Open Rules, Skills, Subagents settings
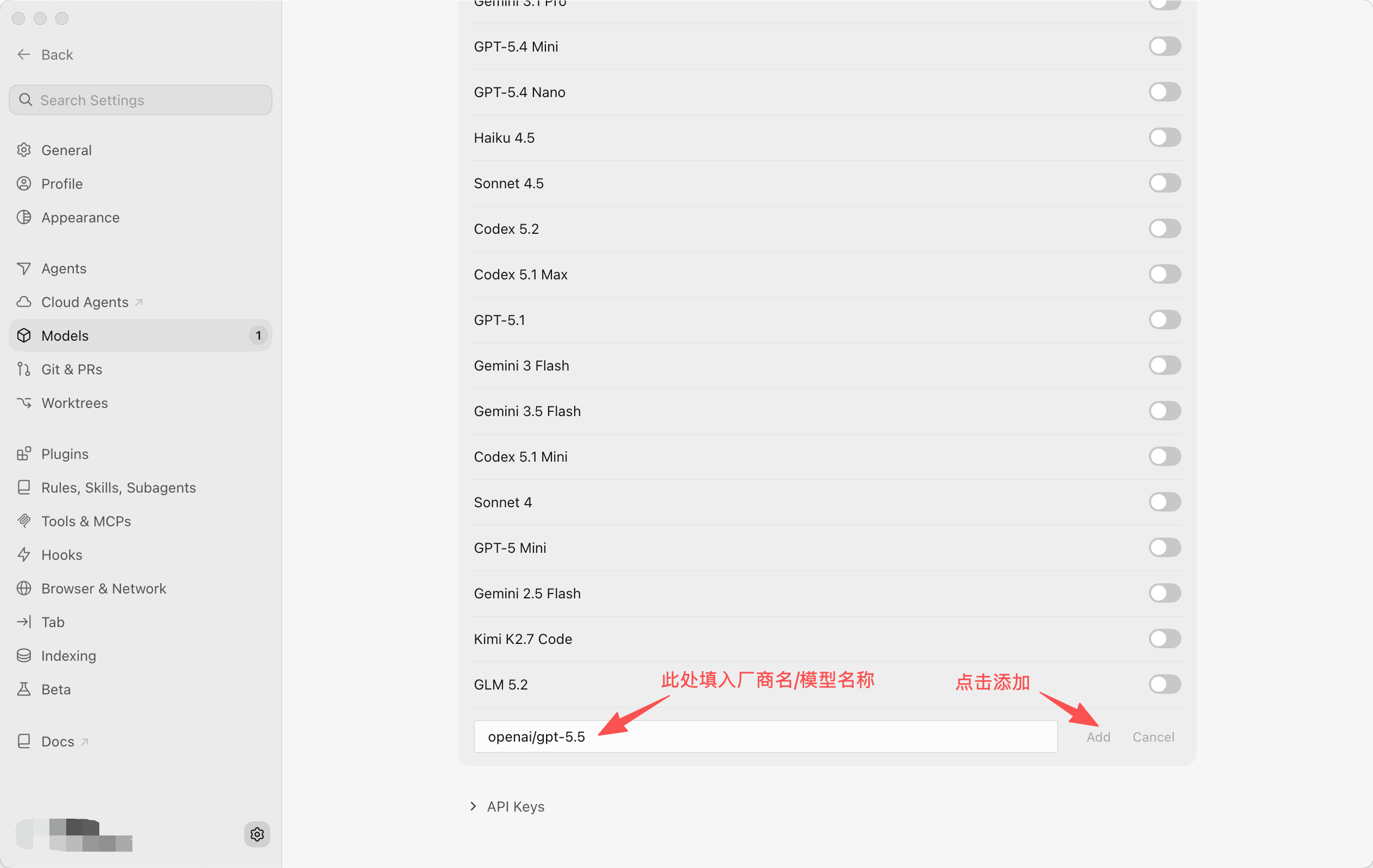This screenshot has height=868, width=1373. point(140,487)
